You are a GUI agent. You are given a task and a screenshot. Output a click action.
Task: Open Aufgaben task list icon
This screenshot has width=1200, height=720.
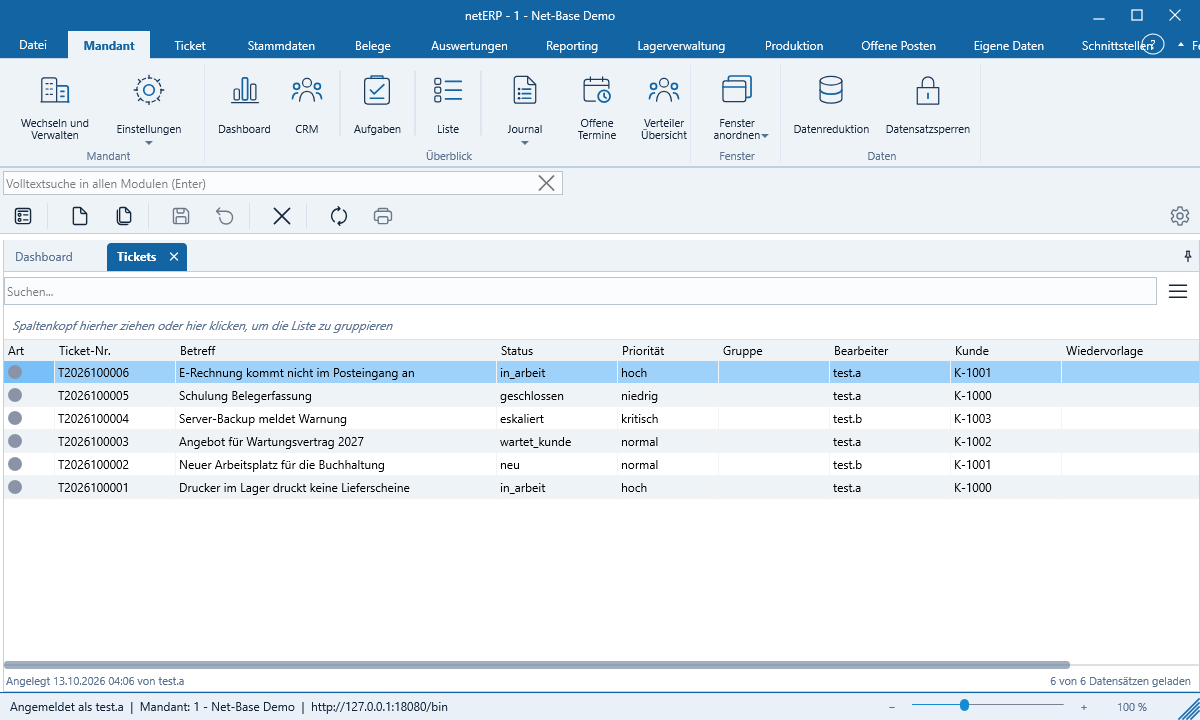(377, 91)
